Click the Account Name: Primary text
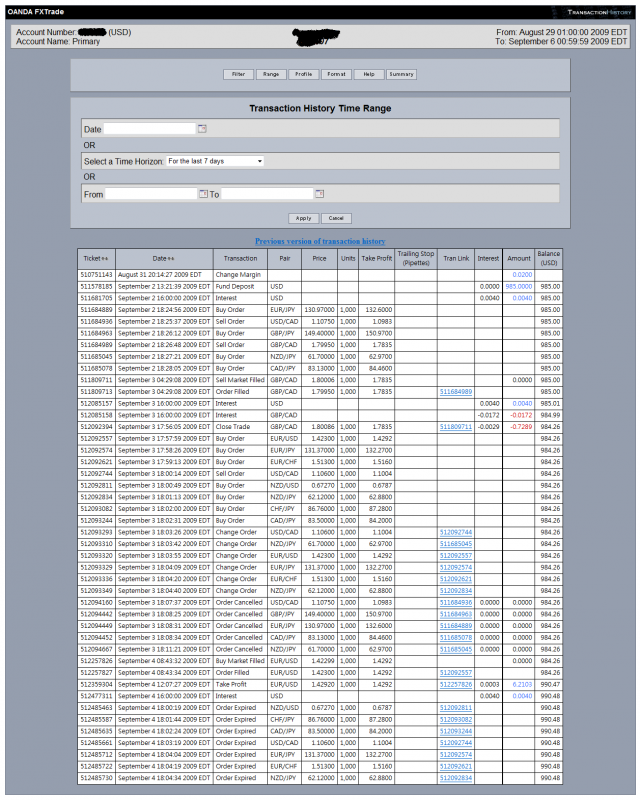Screen dimensions: 640x801 pos(58,41)
